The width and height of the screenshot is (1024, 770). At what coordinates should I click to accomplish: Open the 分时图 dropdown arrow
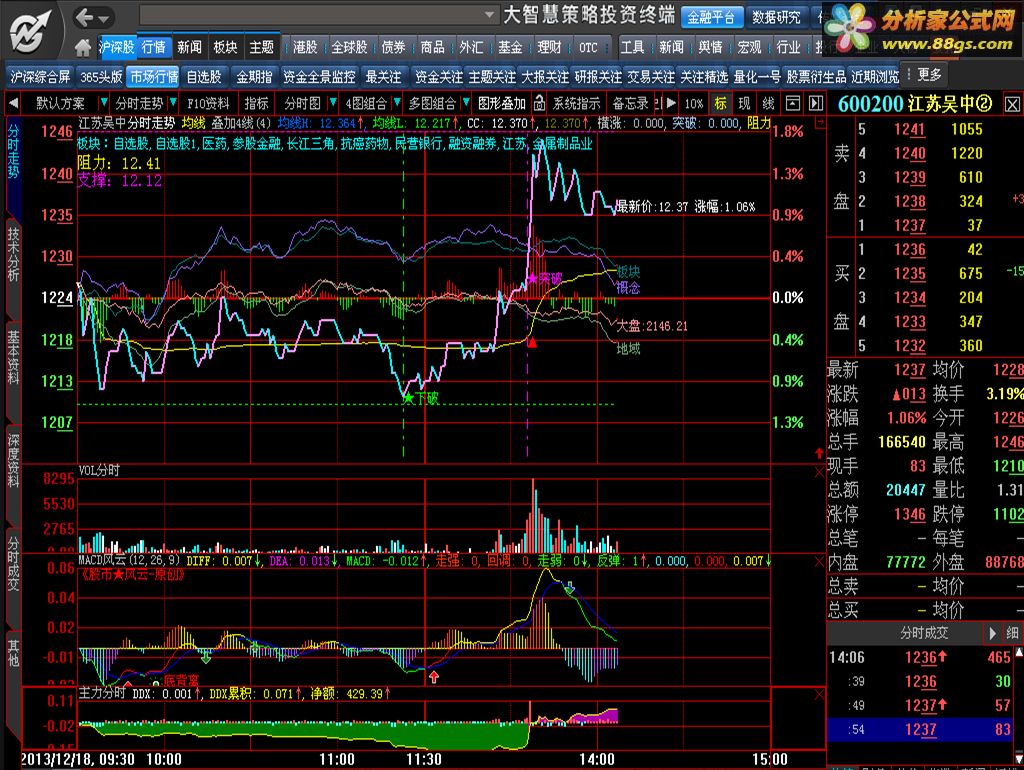(333, 103)
